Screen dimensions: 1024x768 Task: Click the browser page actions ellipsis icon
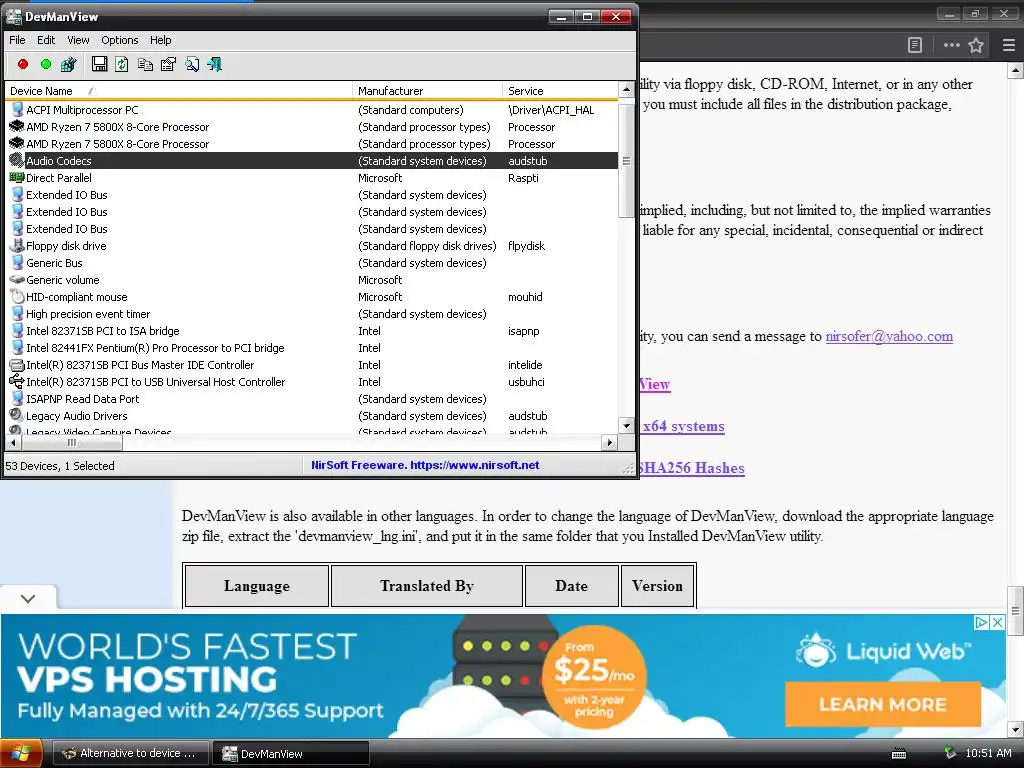click(952, 45)
